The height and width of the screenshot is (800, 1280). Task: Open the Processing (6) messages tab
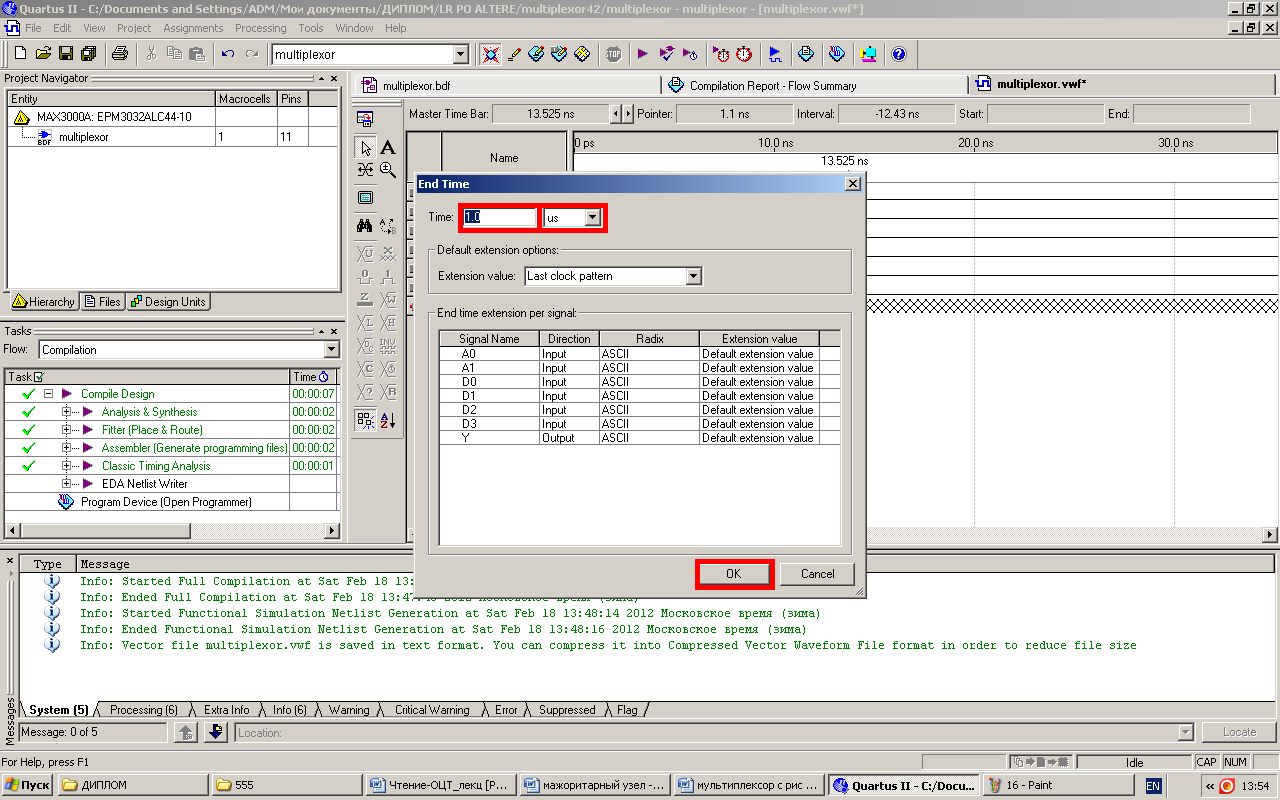click(143, 710)
